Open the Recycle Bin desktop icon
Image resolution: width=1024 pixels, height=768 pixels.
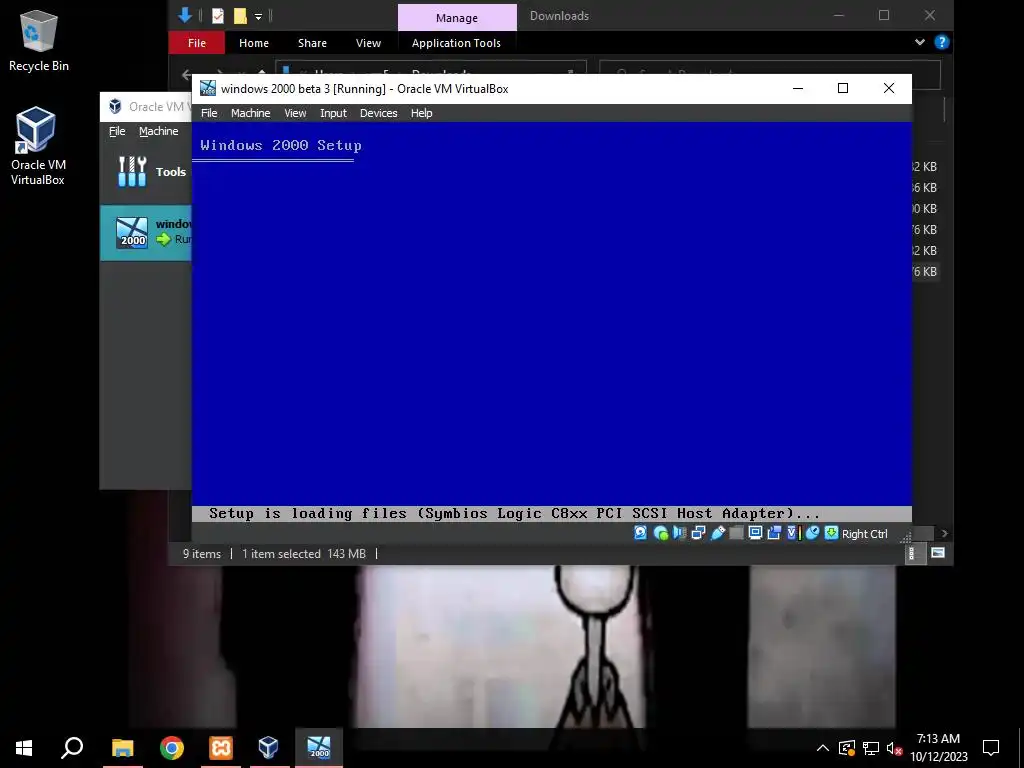39,41
